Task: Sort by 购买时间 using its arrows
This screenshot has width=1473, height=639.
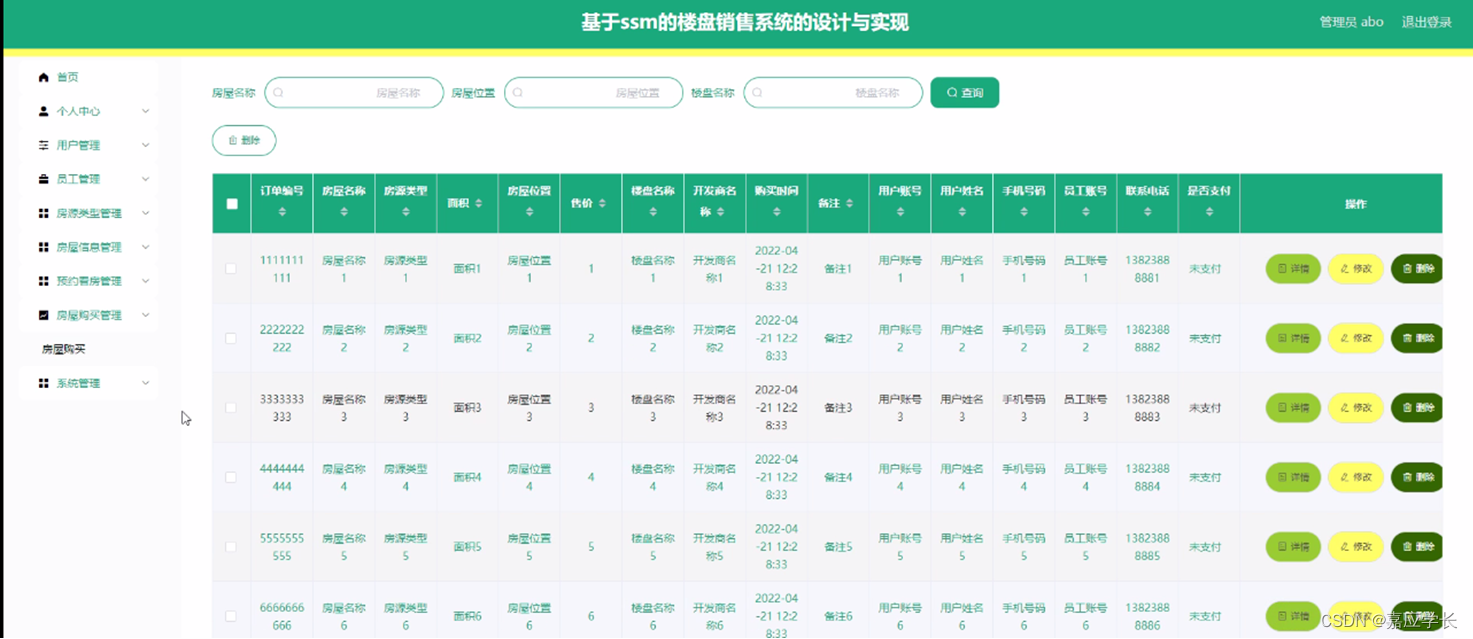Action: tap(776, 212)
